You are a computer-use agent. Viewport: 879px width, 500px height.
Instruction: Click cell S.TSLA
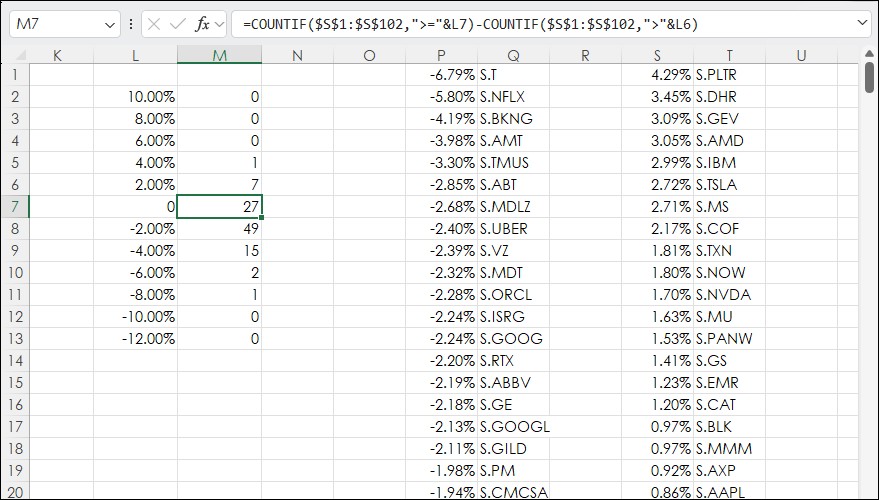click(729, 184)
